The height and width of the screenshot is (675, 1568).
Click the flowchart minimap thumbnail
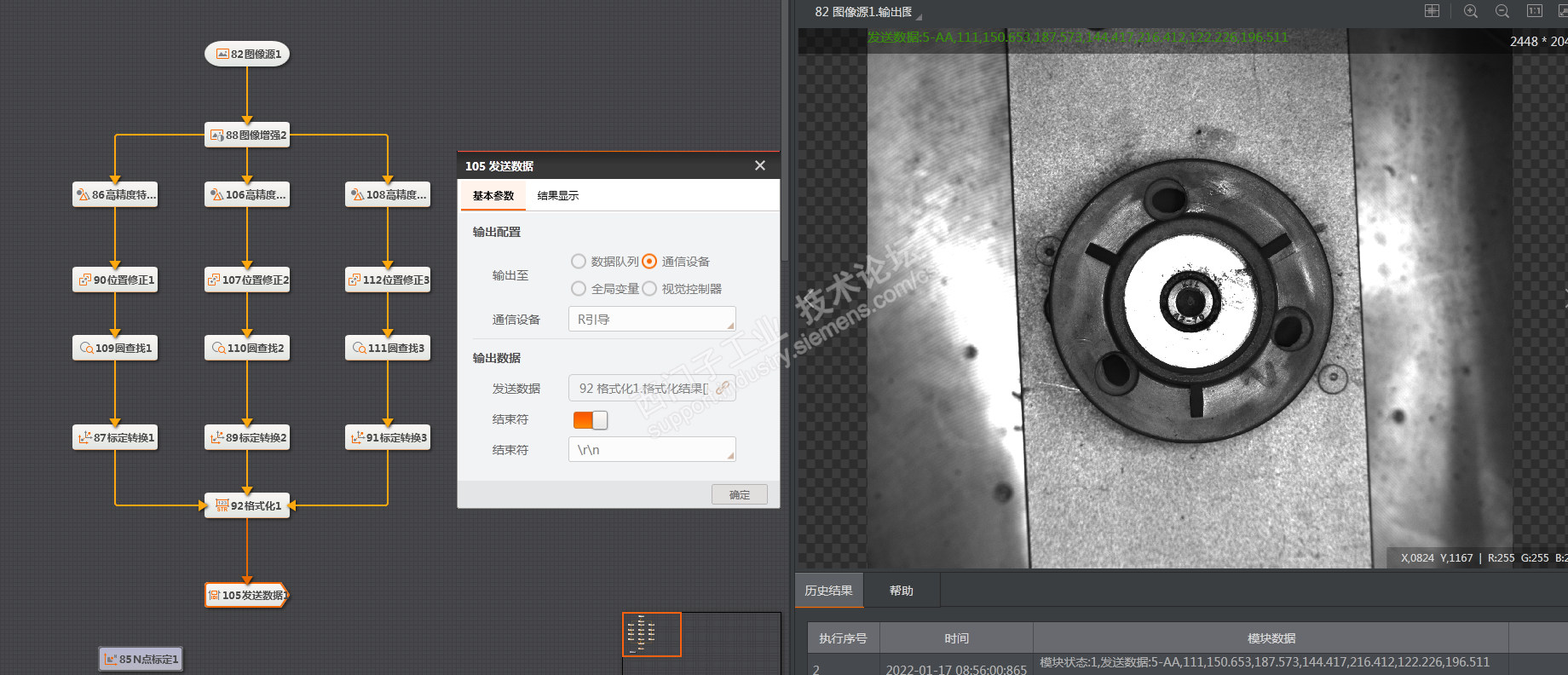pyautogui.click(x=652, y=634)
